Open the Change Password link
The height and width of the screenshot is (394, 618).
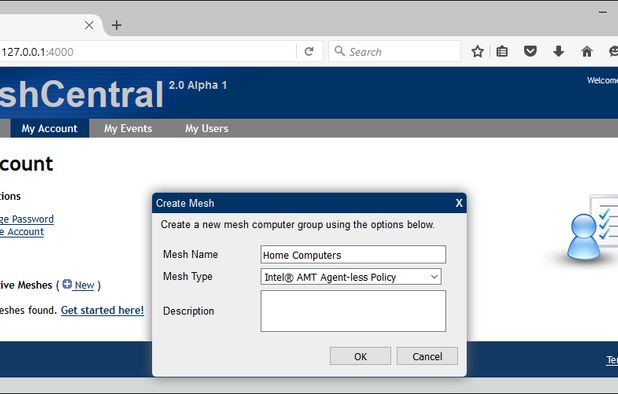pyautogui.click(x=27, y=219)
